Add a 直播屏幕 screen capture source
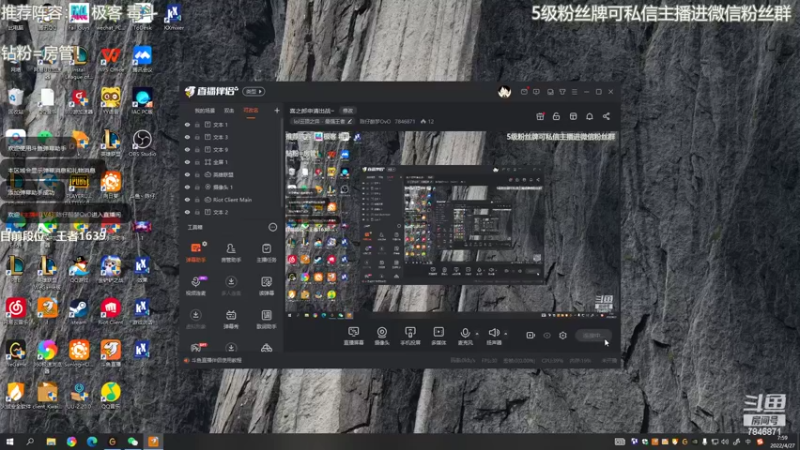 353,336
